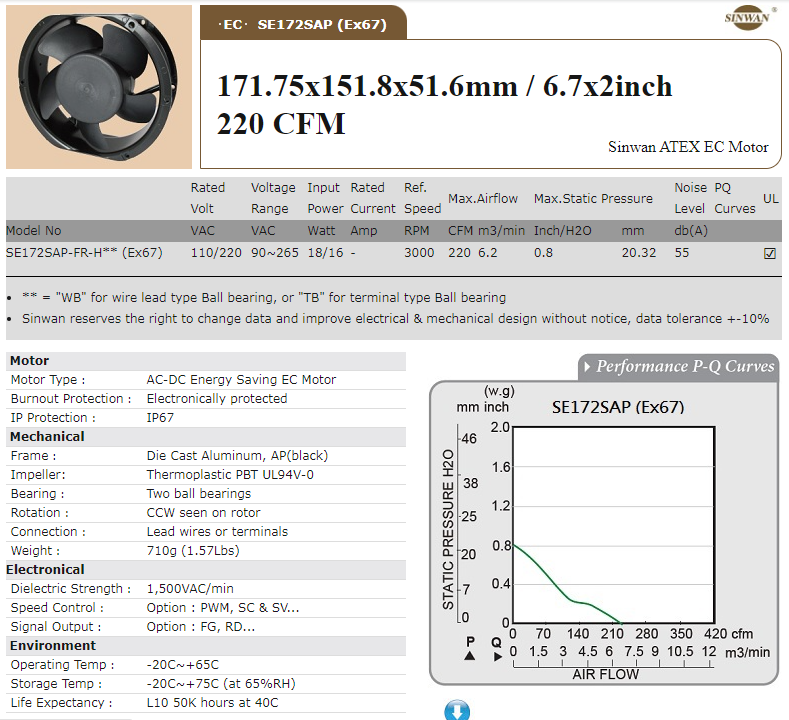The width and height of the screenshot is (789, 720).
Task: Click the Environment section header
Action: pyautogui.click(x=53, y=646)
